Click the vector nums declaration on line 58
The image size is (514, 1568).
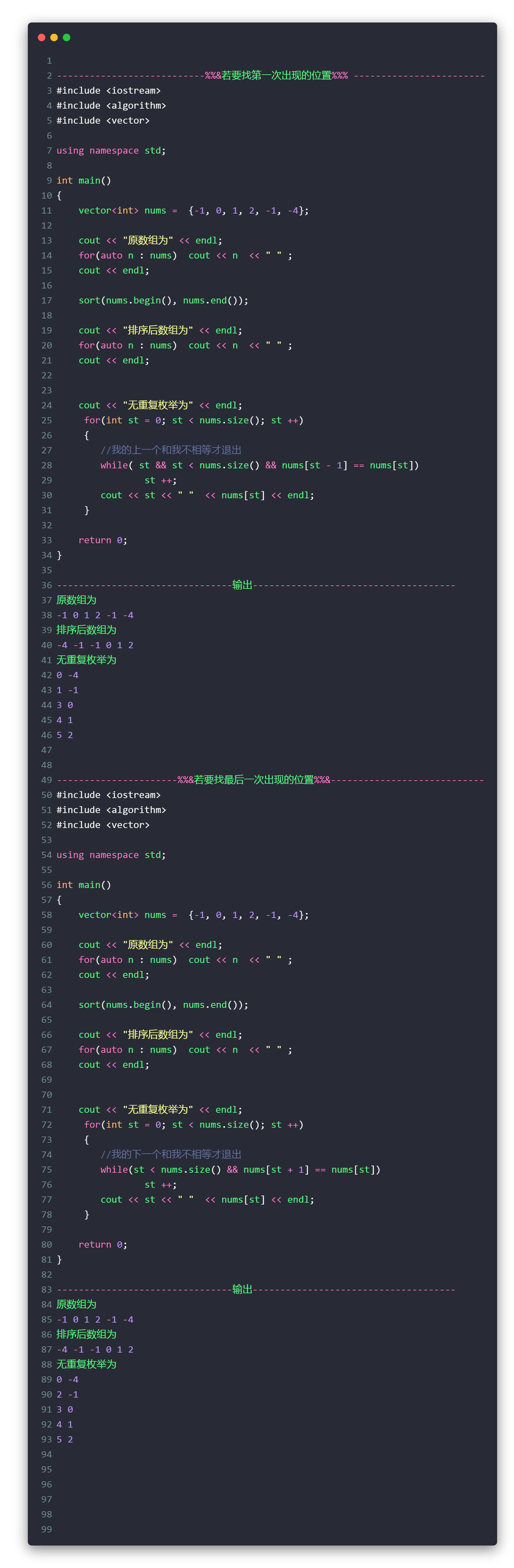(194, 915)
